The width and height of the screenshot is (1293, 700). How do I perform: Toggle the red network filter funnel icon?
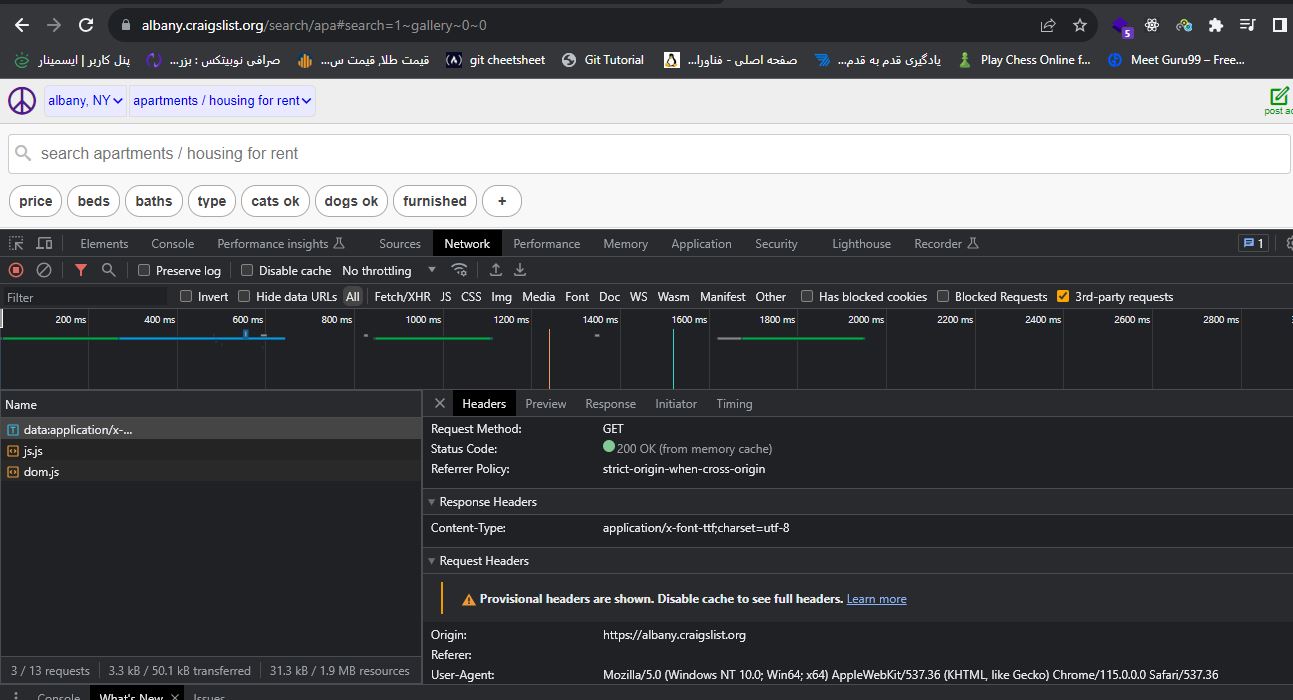click(81, 270)
